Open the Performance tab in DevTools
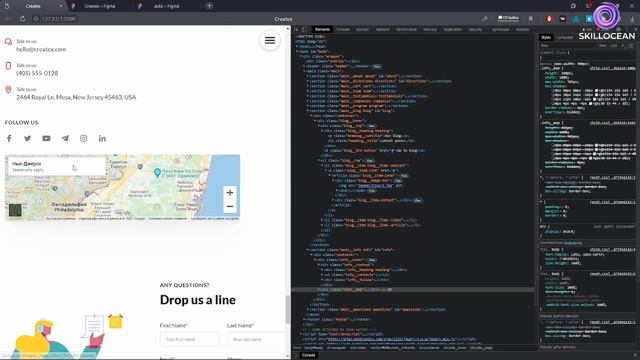 (x=407, y=29)
